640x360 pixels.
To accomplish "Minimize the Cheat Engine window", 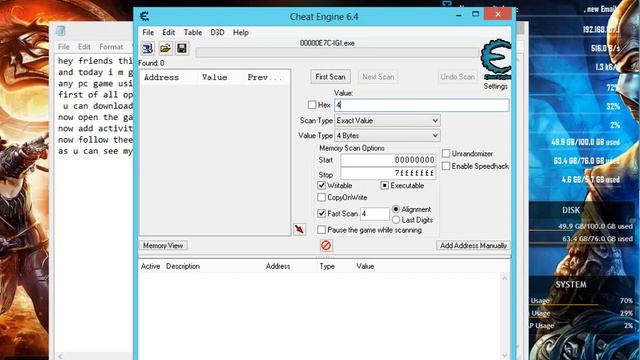I will coord(459,15).
